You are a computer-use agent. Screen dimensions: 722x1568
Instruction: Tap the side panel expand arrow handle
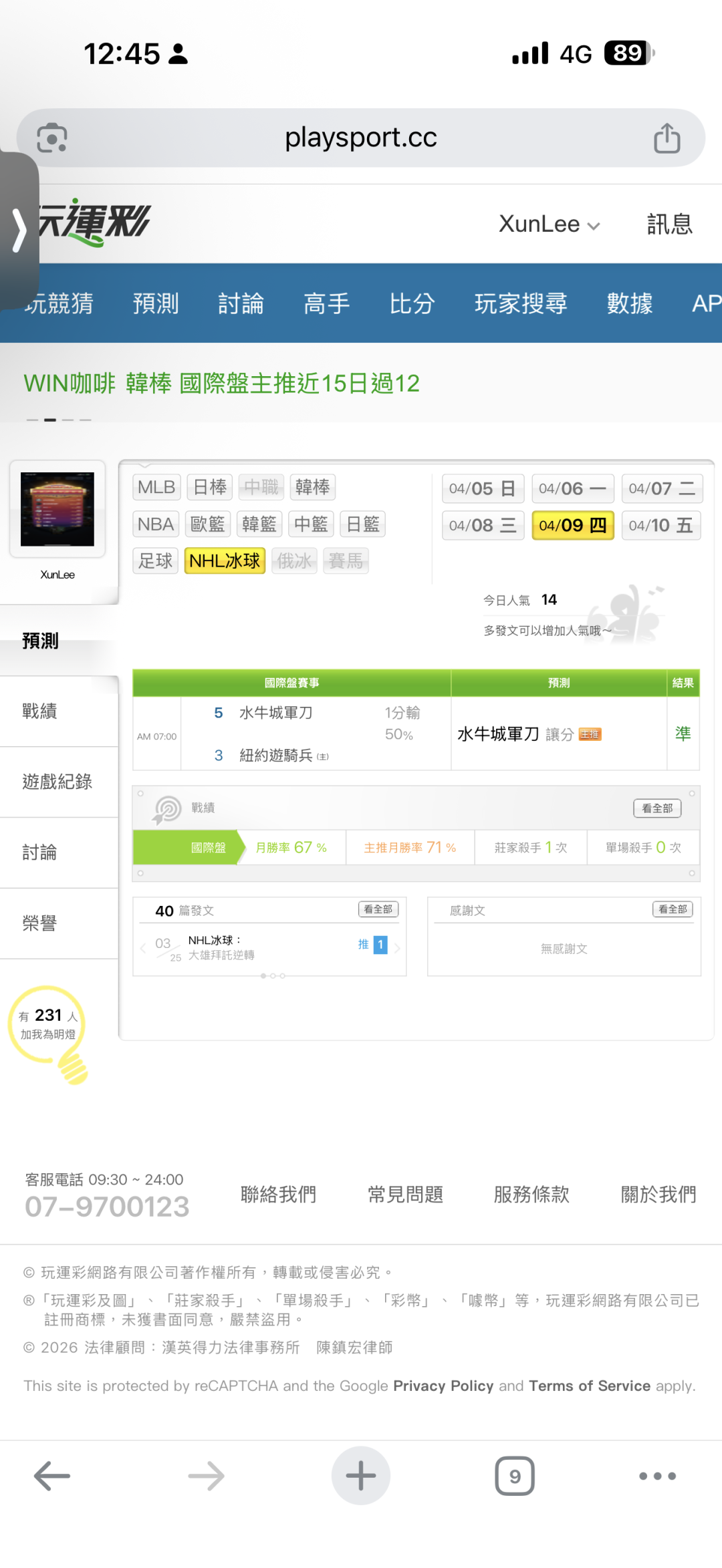point(19,230)
